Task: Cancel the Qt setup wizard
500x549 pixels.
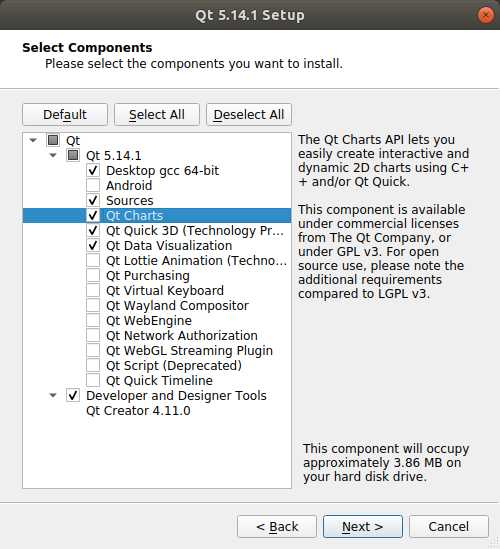Action: [x=449, y=526]
